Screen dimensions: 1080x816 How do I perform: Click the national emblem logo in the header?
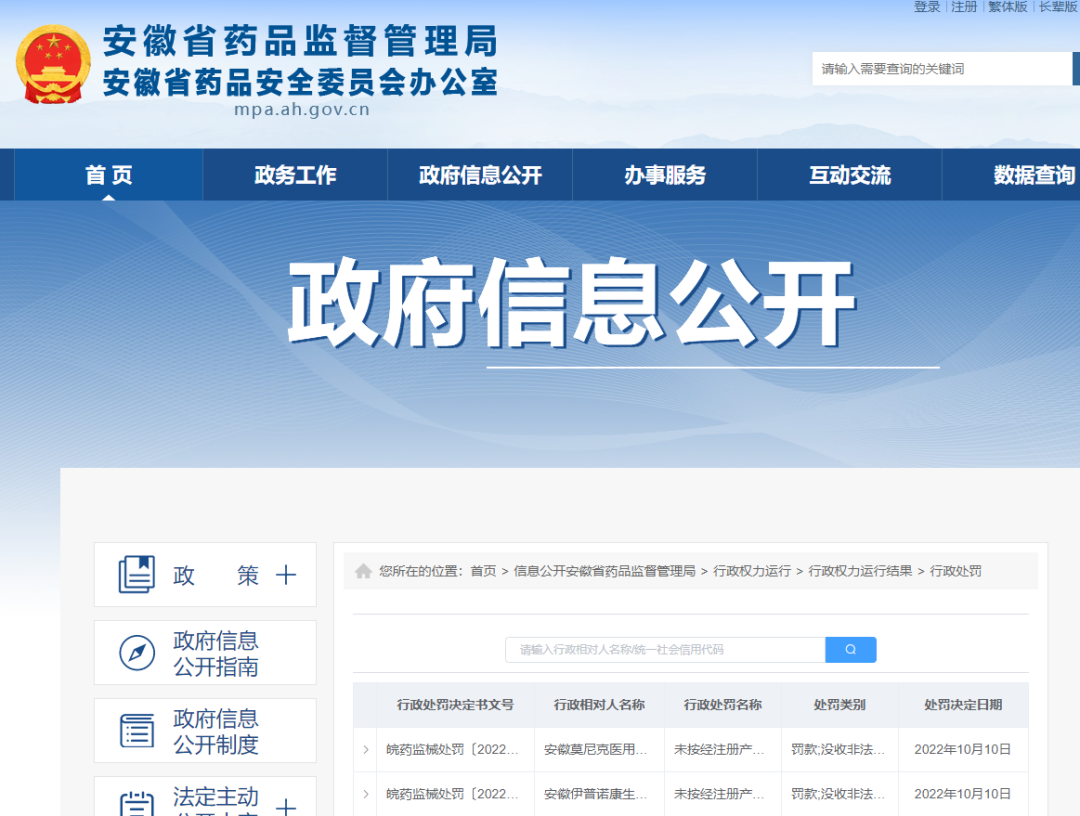tap(53, 65)
